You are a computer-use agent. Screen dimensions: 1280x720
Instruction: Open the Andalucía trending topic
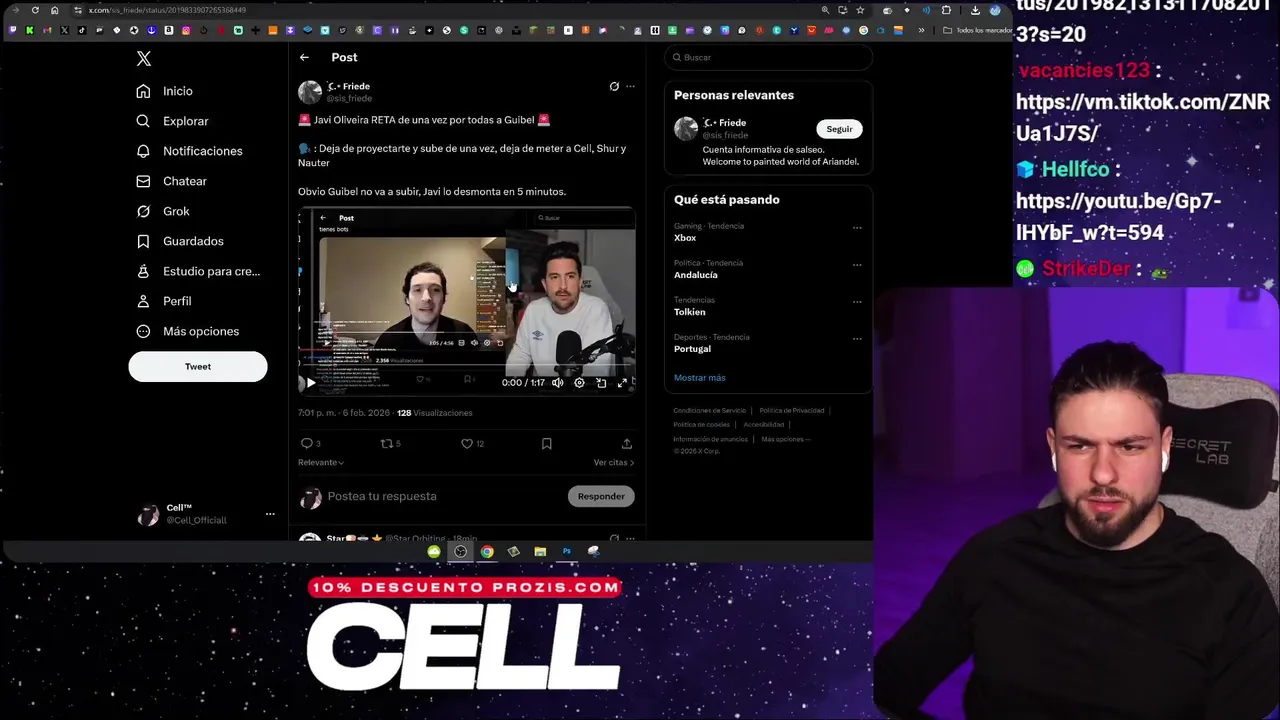point(696,275)
